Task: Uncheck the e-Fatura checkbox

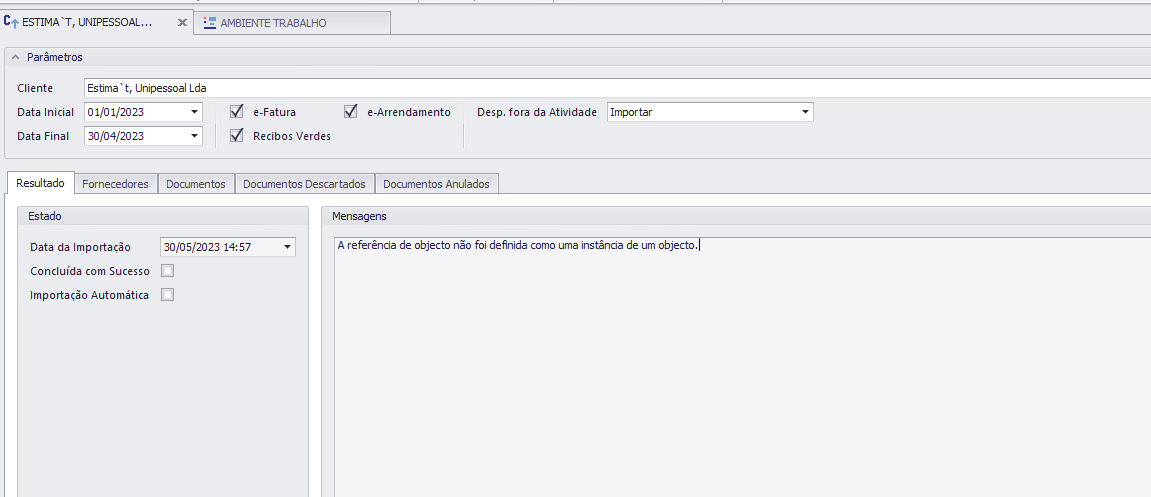Action: (x=237, y=112)
